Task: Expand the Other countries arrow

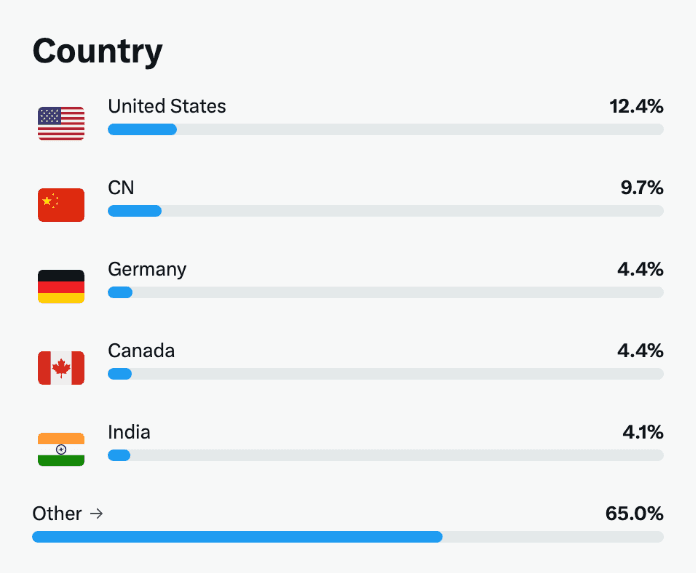Action: click(96, 513)
